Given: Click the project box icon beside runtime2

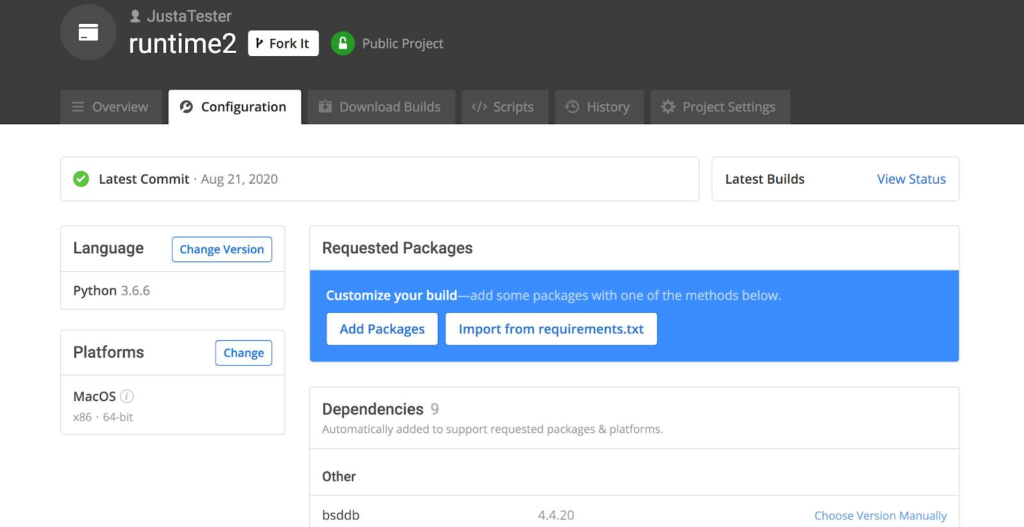Looking at the screenshot, I should [88, 32].
